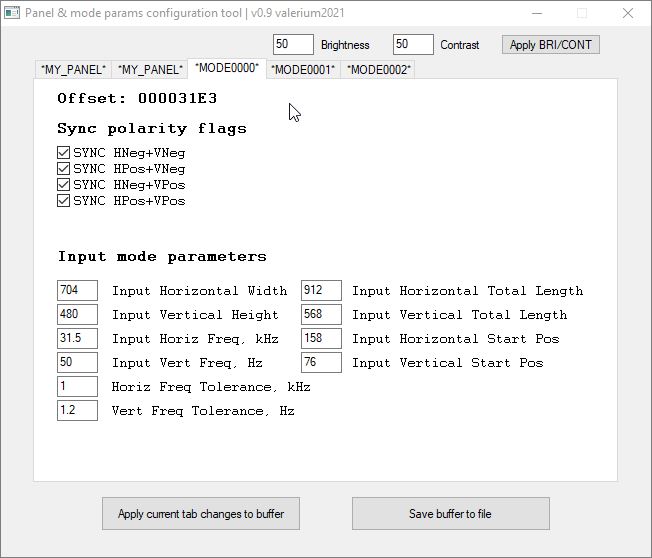The width and height of the screenshot is (652, 558).
Task: Select the first MY_PANEL tab
Action: click(73, 70)
